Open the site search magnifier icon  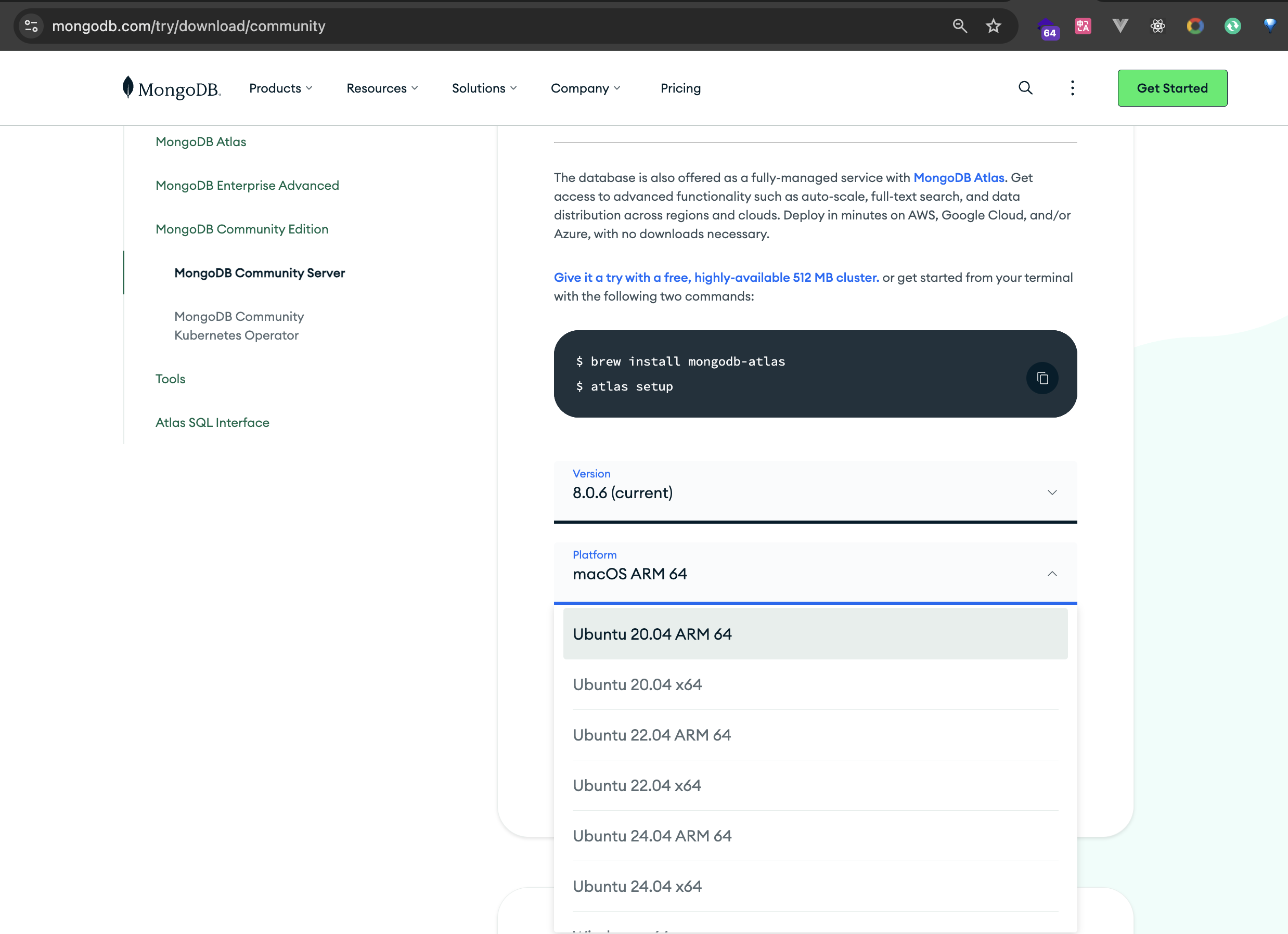[1025, 88]
